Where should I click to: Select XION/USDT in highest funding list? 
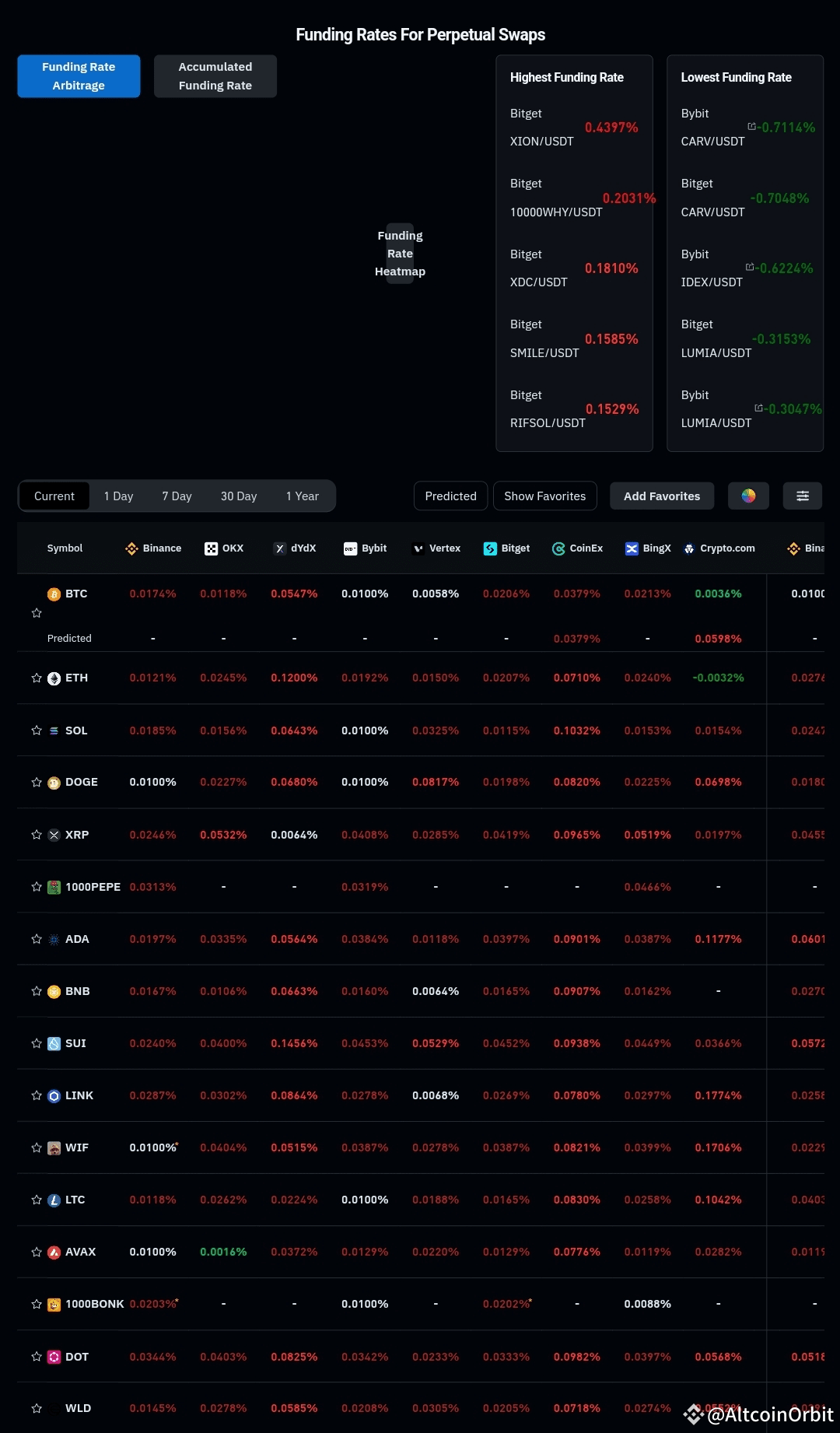pos(542,142)
